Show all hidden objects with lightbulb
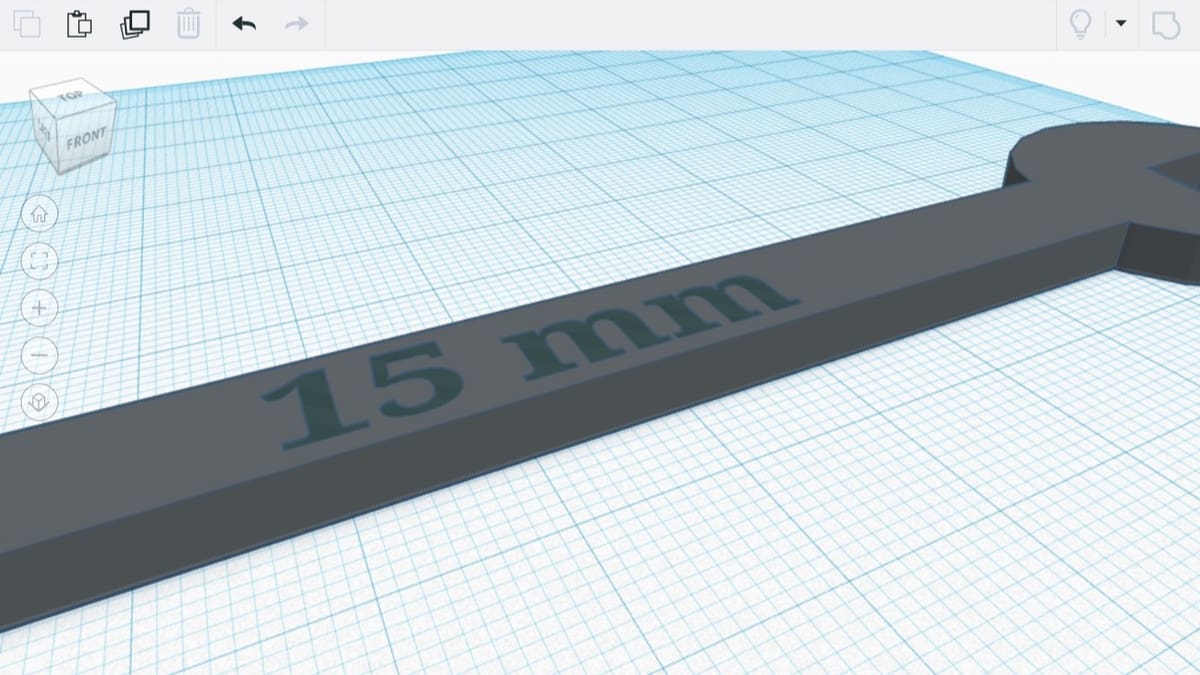This screenshot has width=1200, height=675. pyautogui.click(x=1080, y=23)
